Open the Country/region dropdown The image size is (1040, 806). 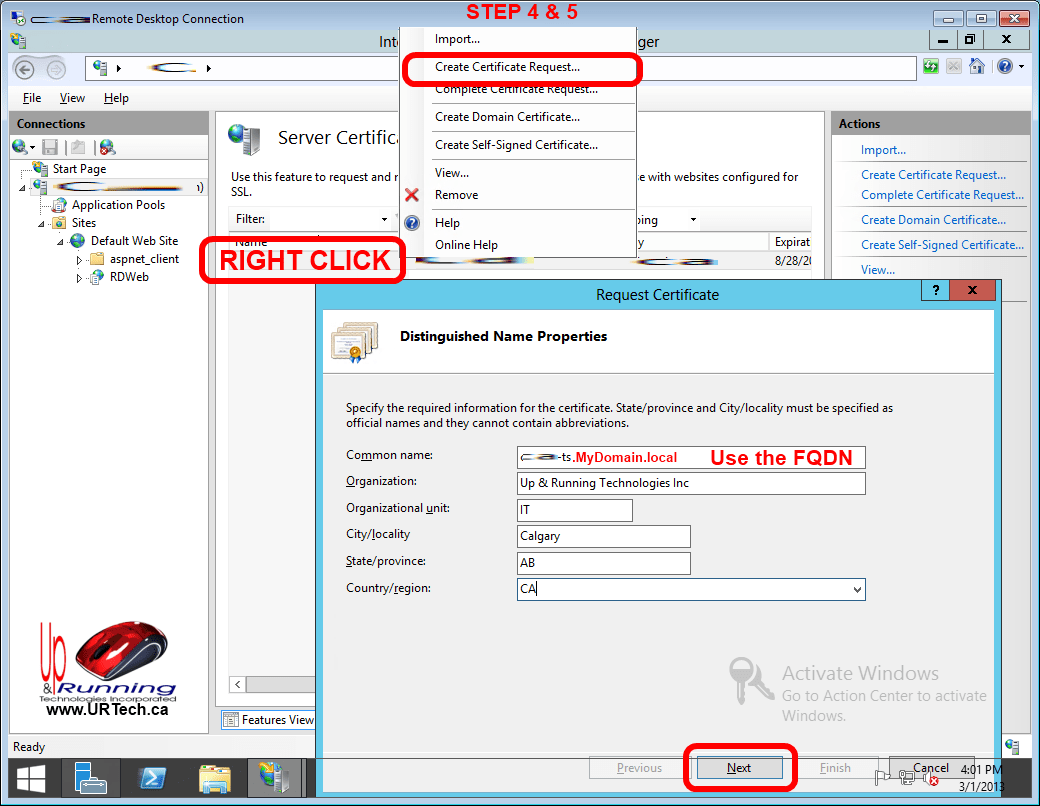(x=857, y=590)
